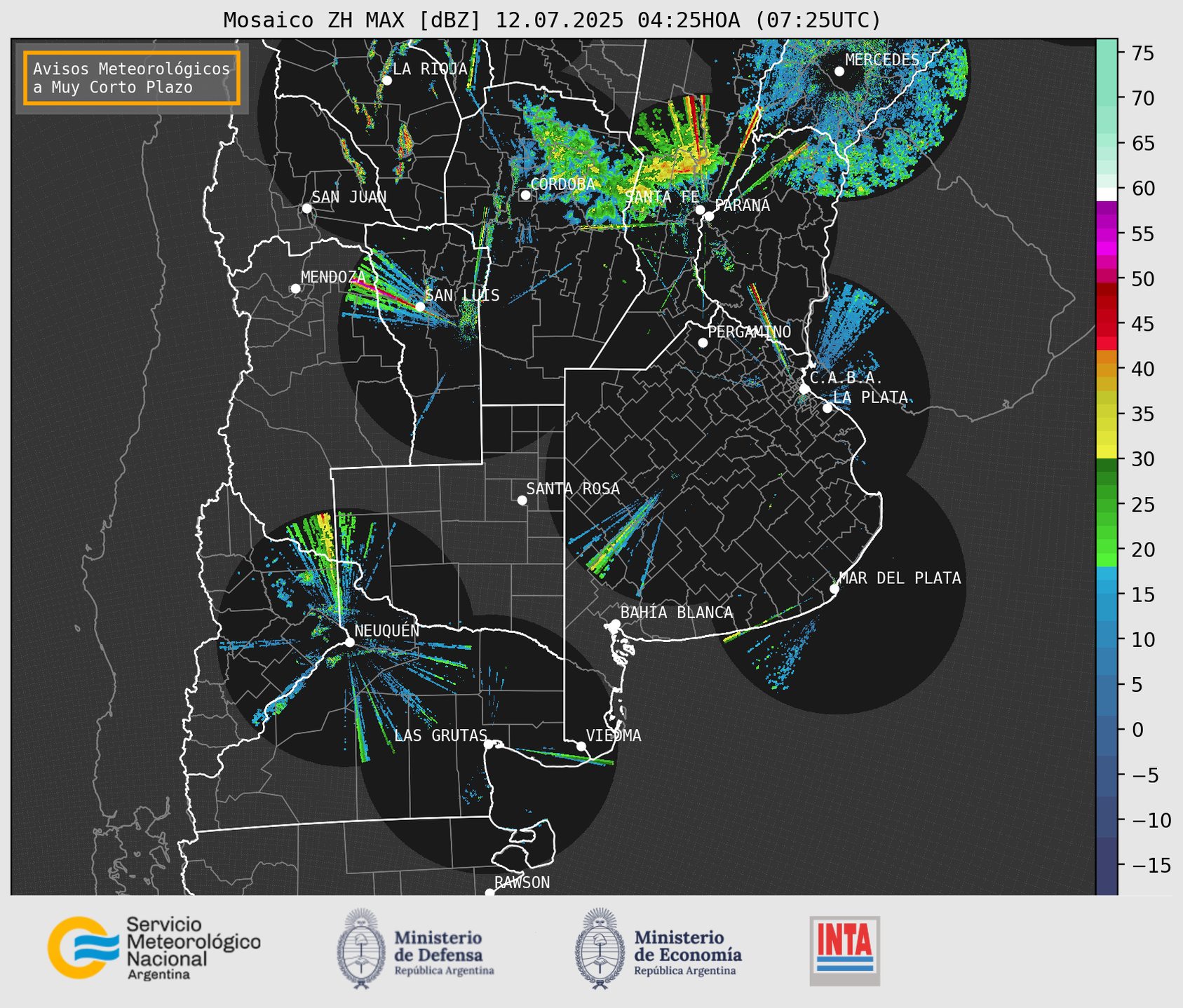The height and width of the screenshot is (1008, 1183).
Task: Click the MAR DEL PLATA city marker
Action: tap(834, 589)
